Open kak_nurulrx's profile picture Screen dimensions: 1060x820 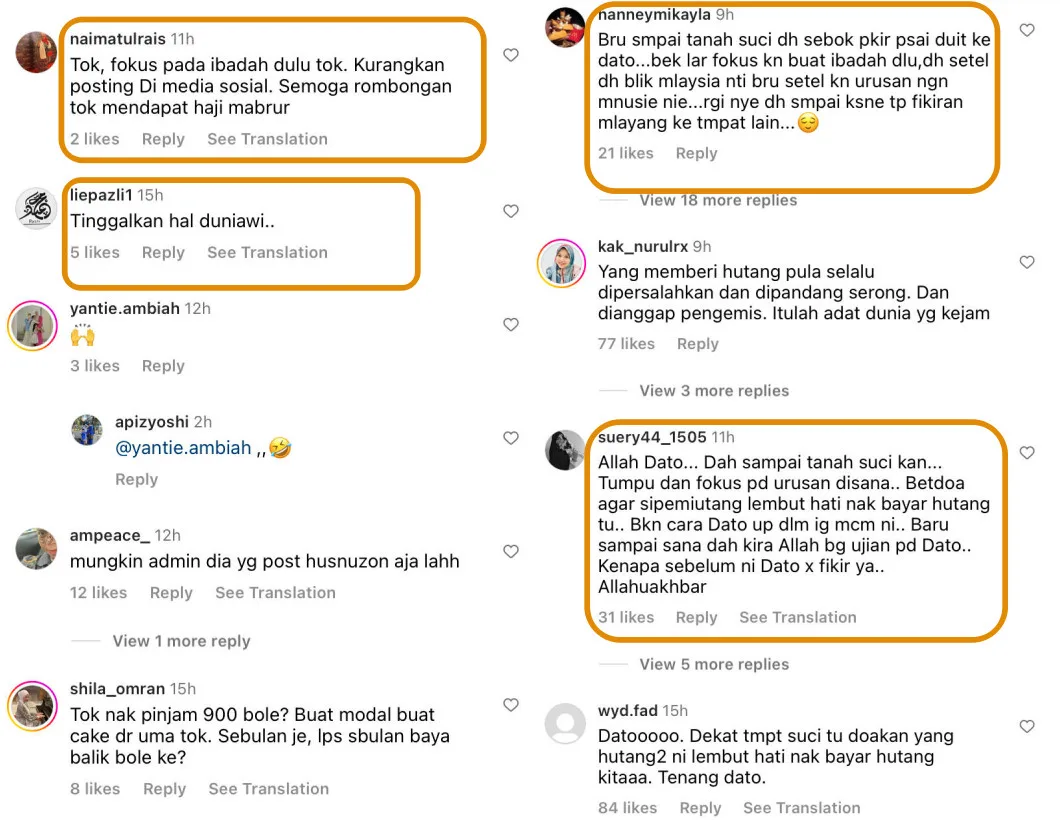point(562,263)
